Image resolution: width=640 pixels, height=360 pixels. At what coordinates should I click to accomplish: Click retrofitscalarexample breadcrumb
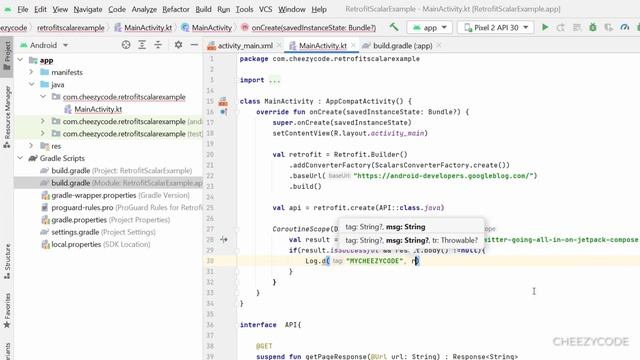pos(71,27)
